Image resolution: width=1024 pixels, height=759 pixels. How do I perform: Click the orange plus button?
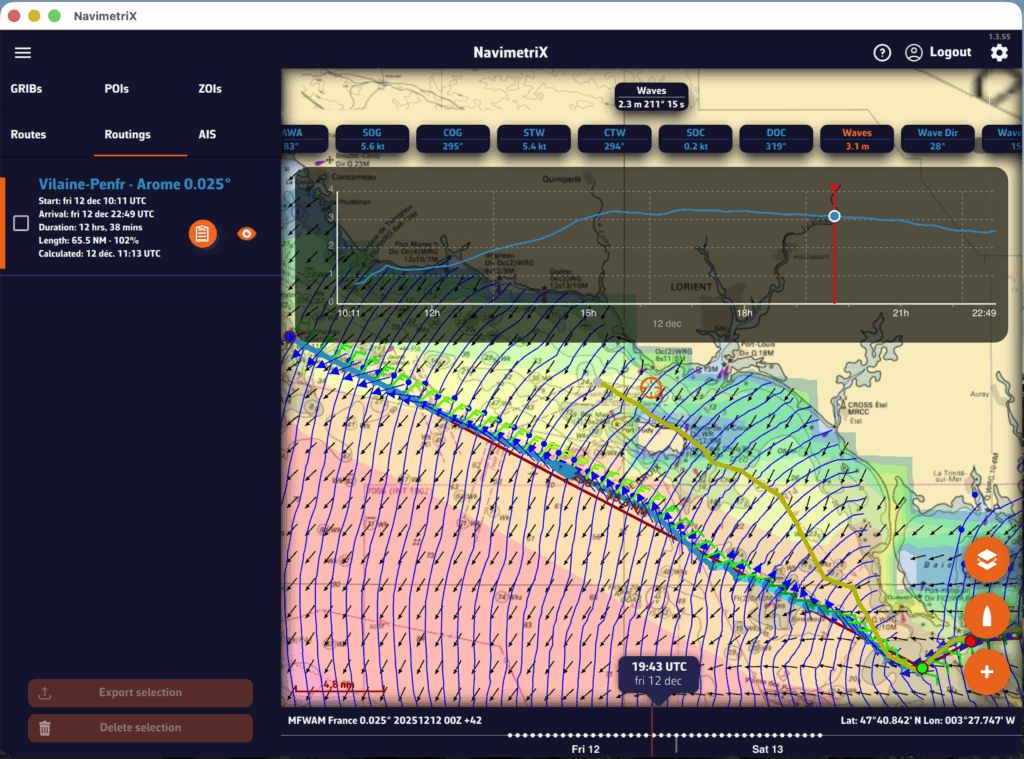point(987,671)
